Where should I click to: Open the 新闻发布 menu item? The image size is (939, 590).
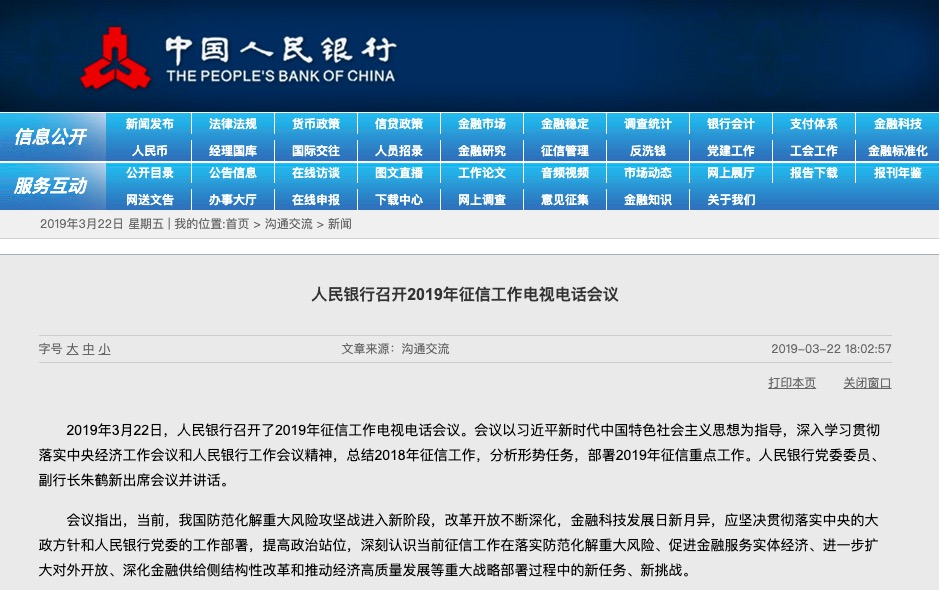pyautogui.click(x=149, y=124)
